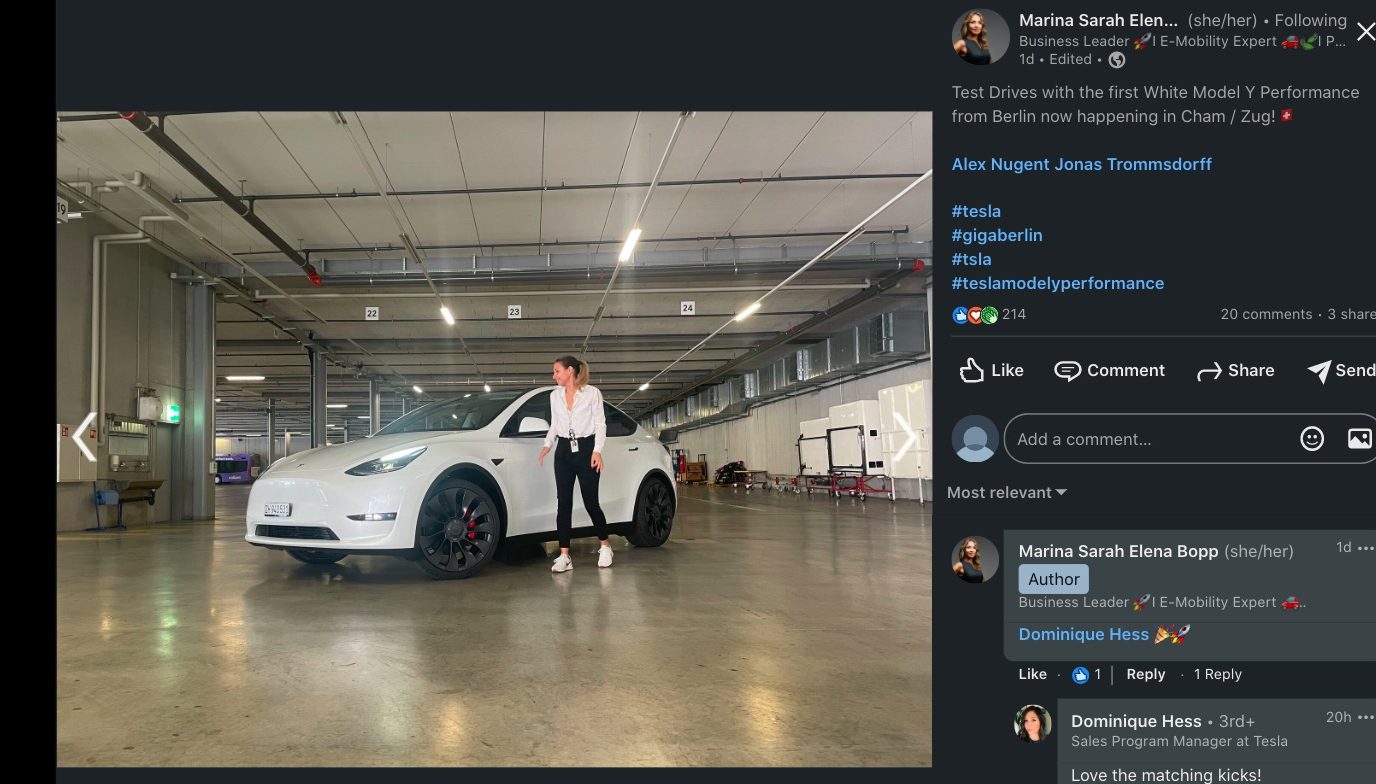Screen dimensions: 1376x784
Task: Click the Like thumbs-up icon on the post
Action: click(x=971, y=371)
